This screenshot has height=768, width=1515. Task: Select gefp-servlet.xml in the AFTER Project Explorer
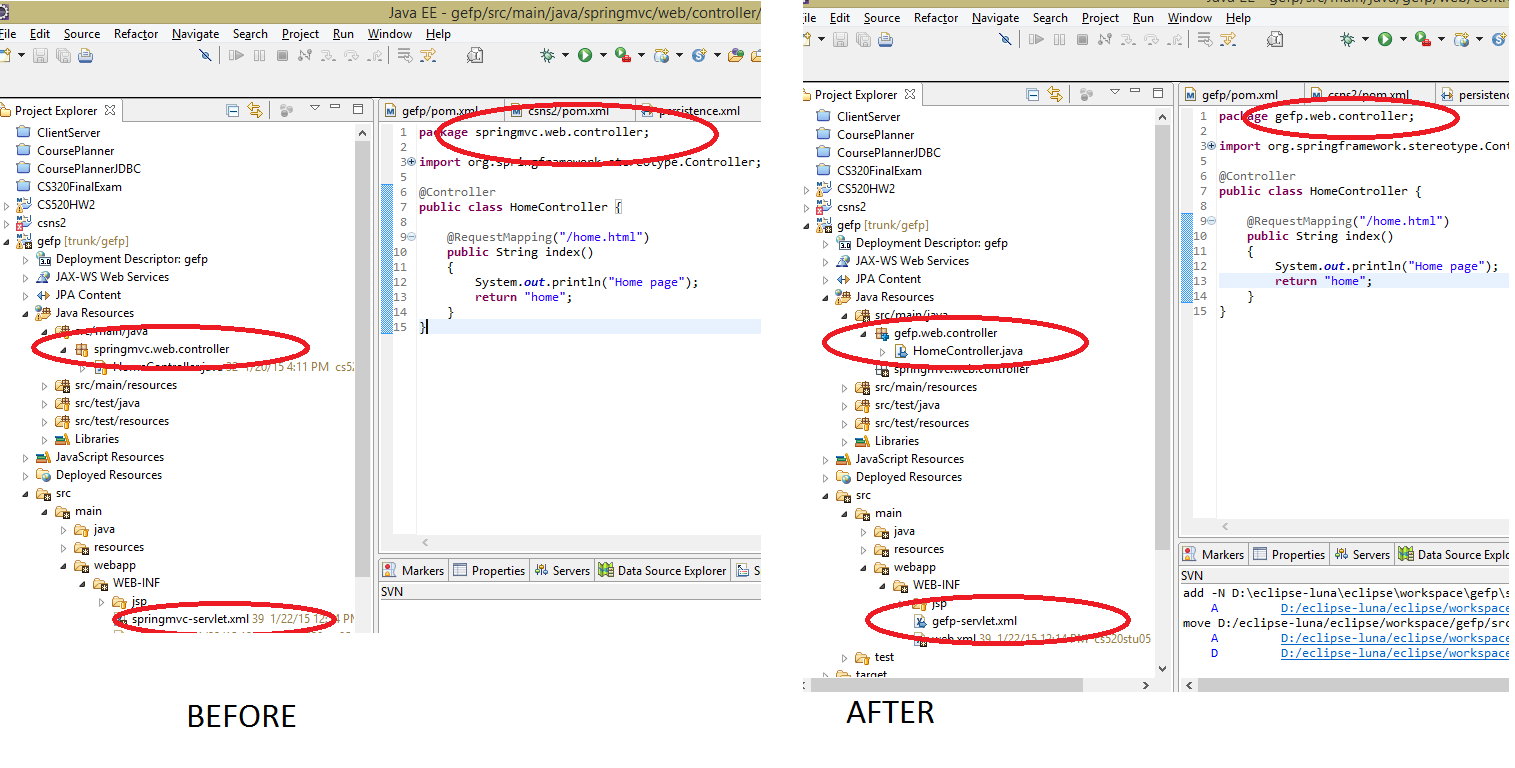coord(973,621)
